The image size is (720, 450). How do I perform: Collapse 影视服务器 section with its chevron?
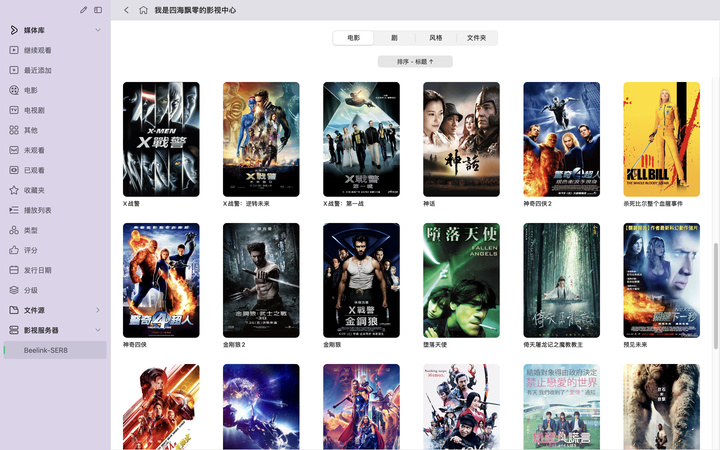coord(98,330)
